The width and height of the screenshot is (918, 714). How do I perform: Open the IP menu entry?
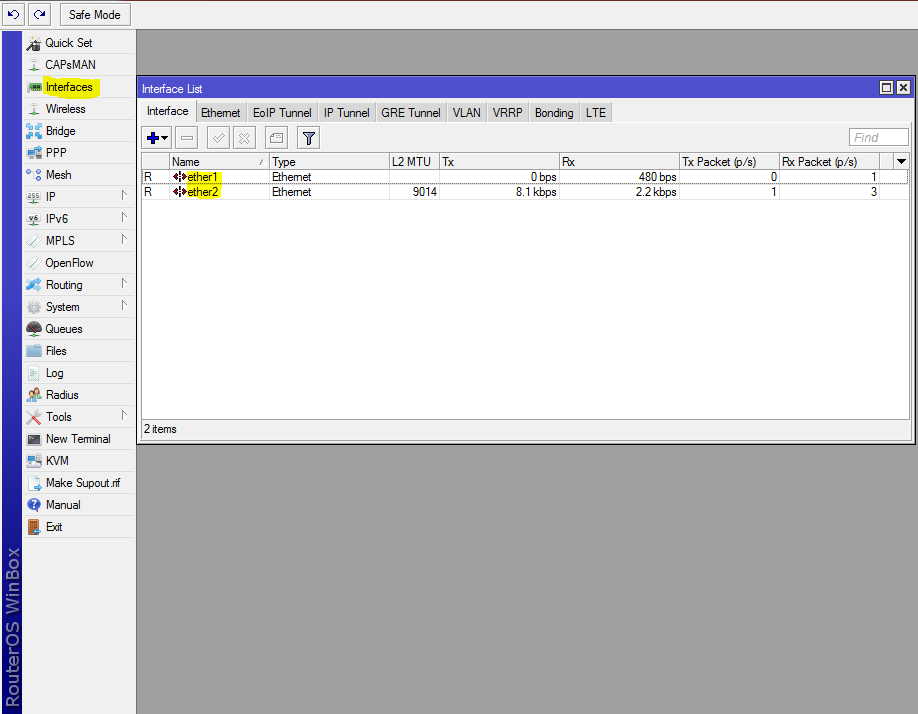pos(79,197)
